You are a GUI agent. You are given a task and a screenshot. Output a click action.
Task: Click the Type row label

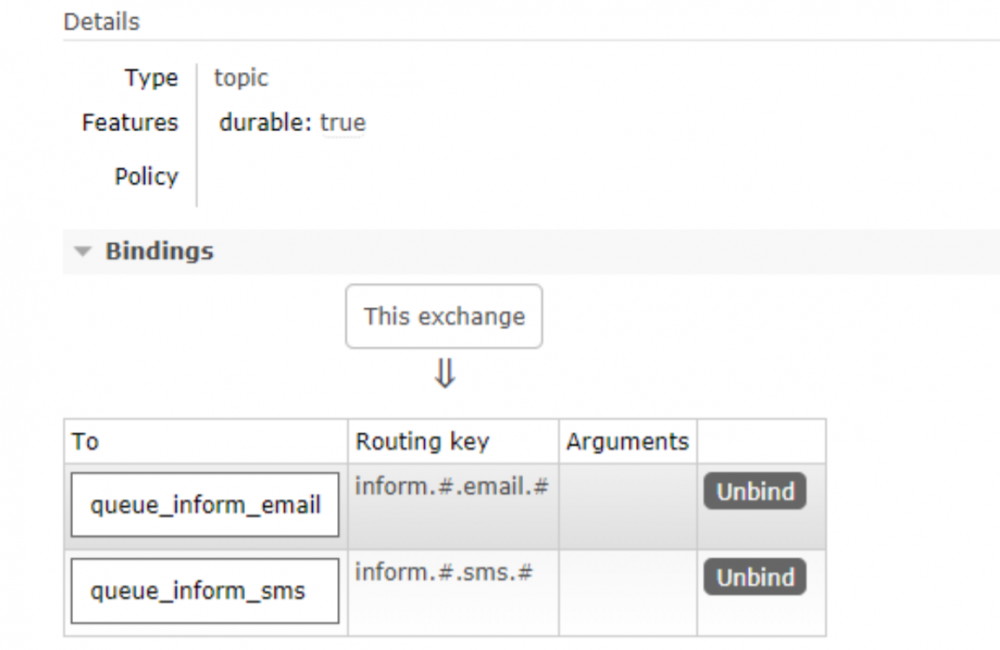(x=150, y=78)
